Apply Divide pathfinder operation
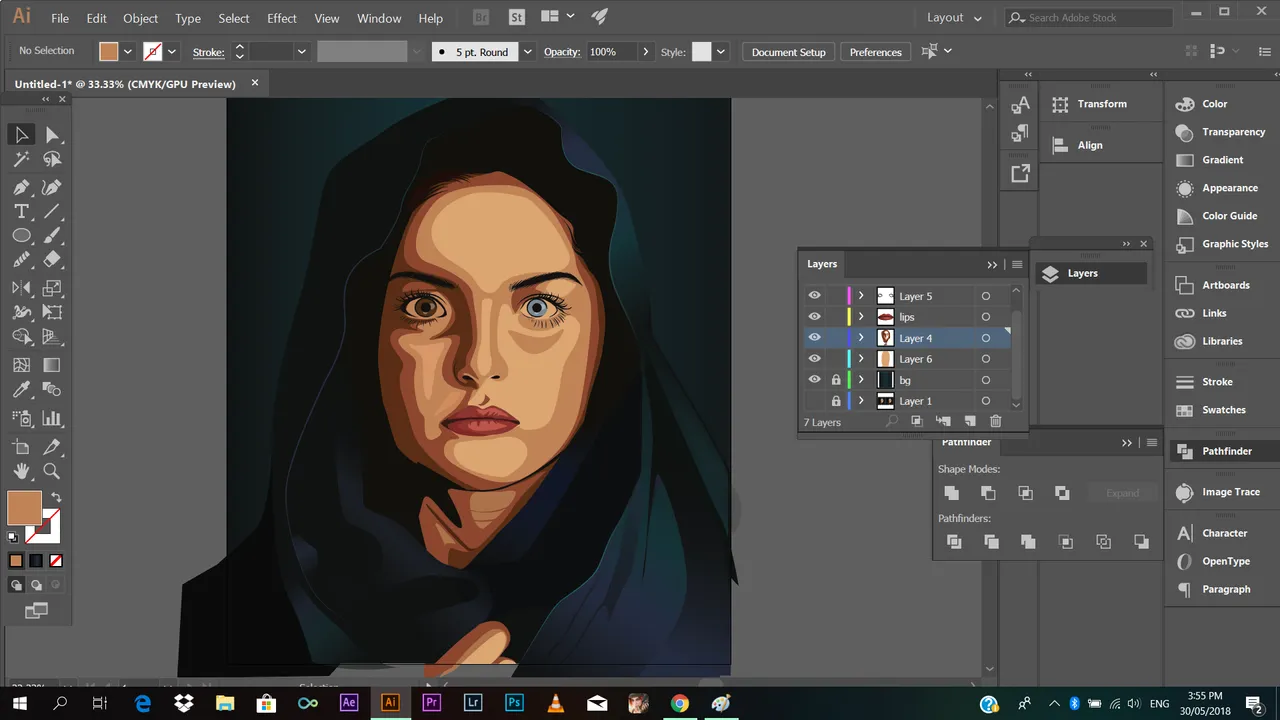The width and height of the screenshot is (1280, 720). [954, 542]
